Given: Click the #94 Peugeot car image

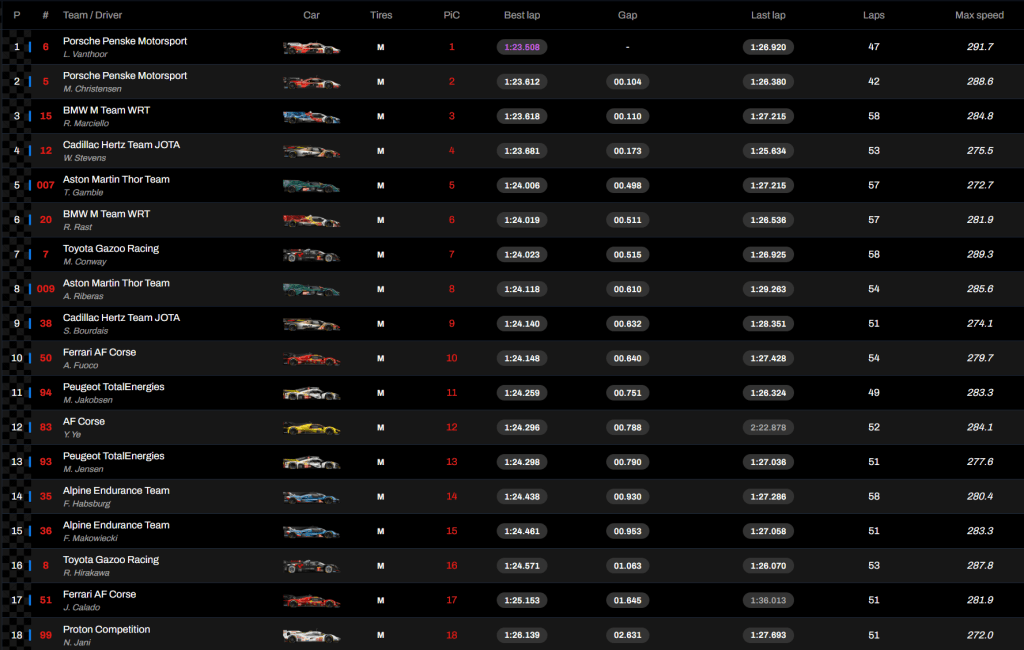Looking at the screenshot, I should [312, 393].
